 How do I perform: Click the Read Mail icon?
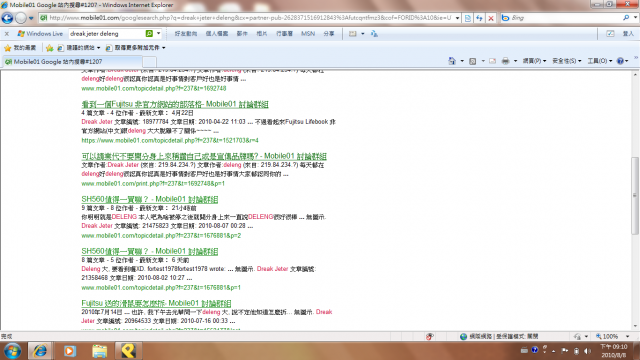tap(493, 61)
